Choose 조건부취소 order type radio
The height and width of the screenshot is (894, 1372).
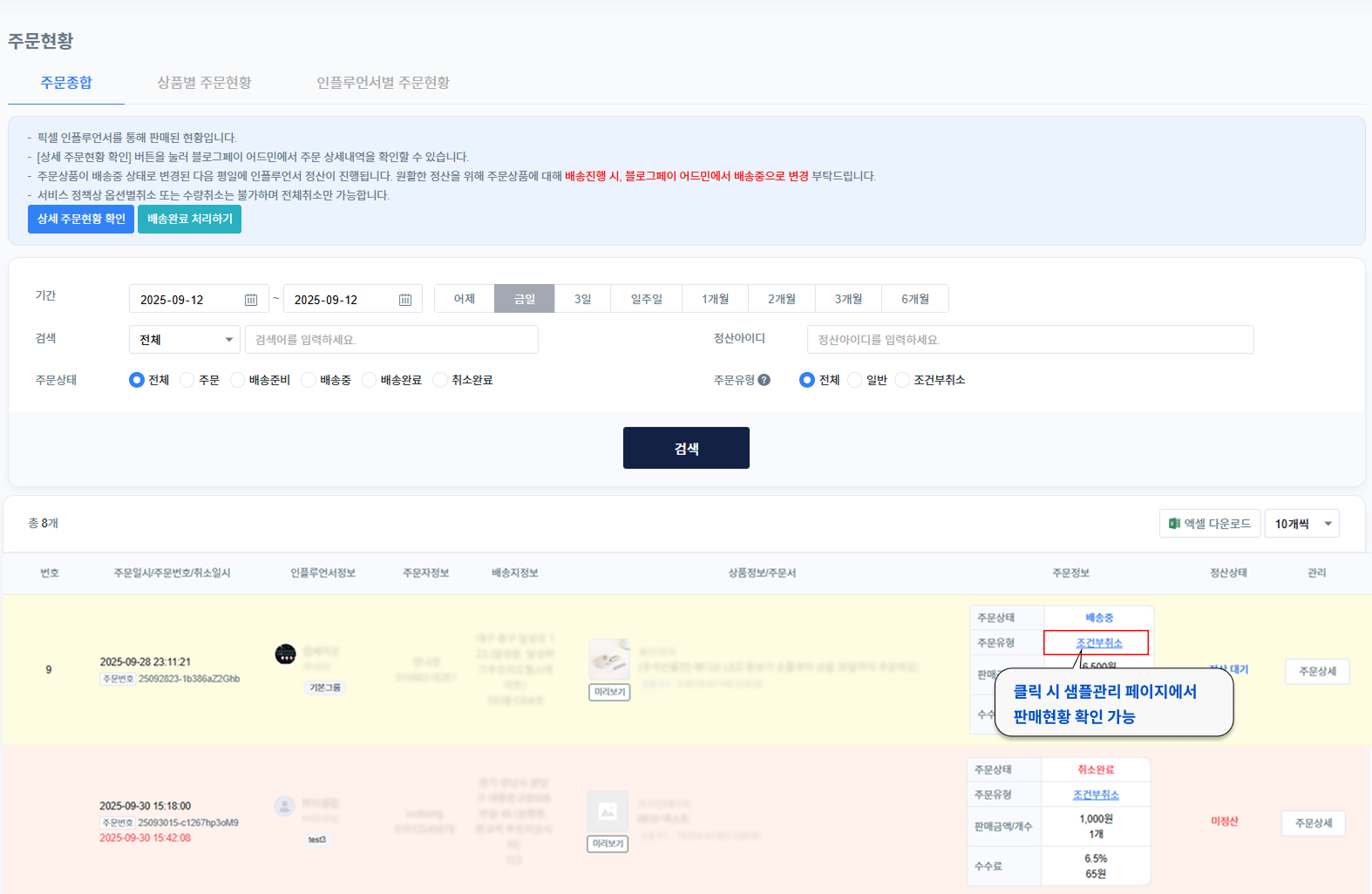coord(902,380)
